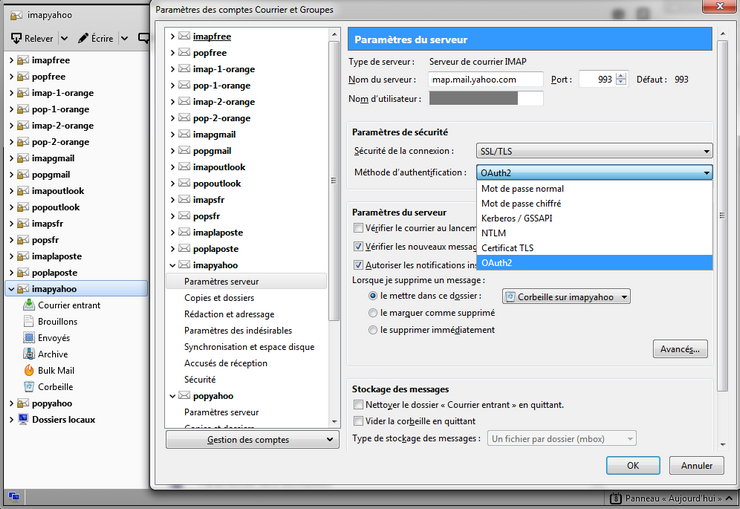This screenshot has width=740, height=509.
Task: Click the Brouillons drafts icon
Action: (x=29, y=321)
